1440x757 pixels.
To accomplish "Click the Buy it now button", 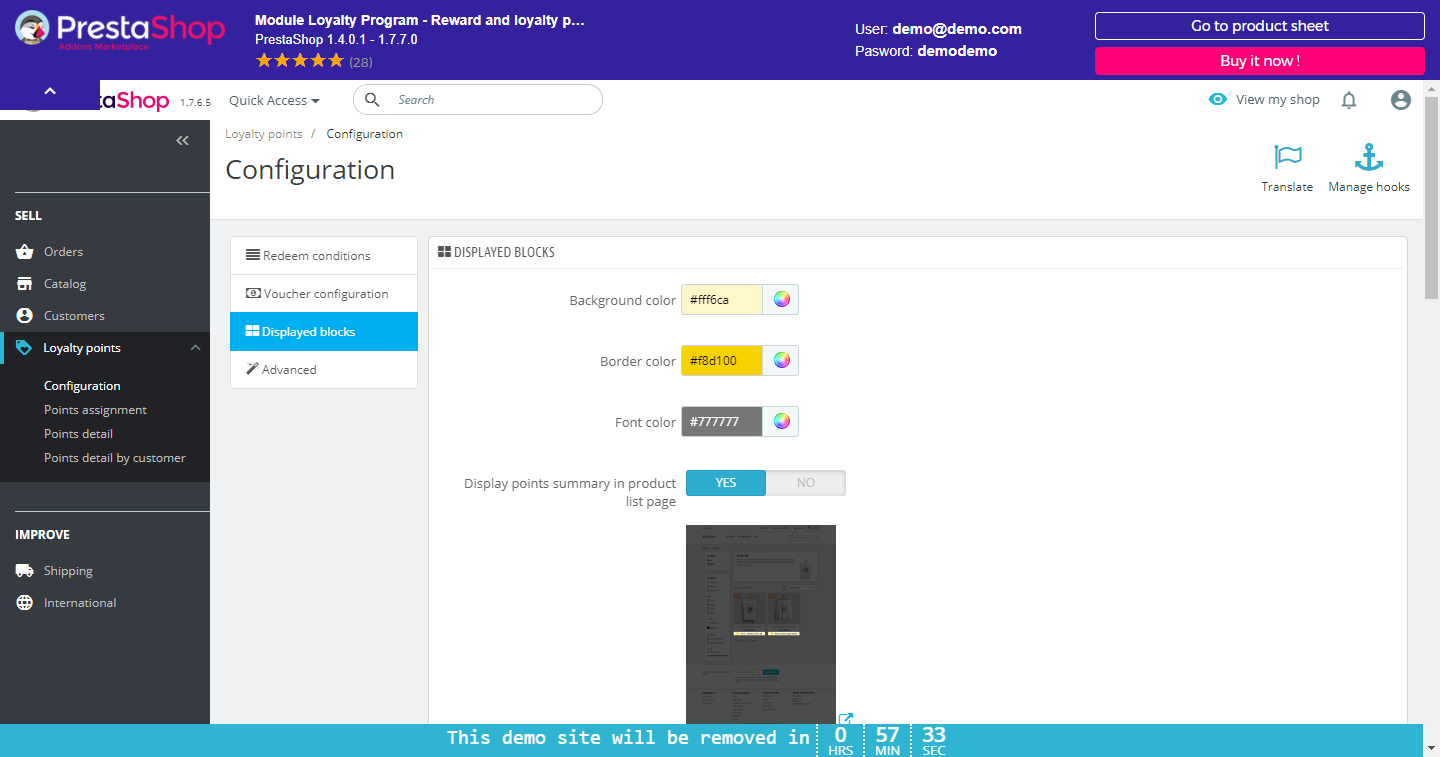I will click(1260, 61).
